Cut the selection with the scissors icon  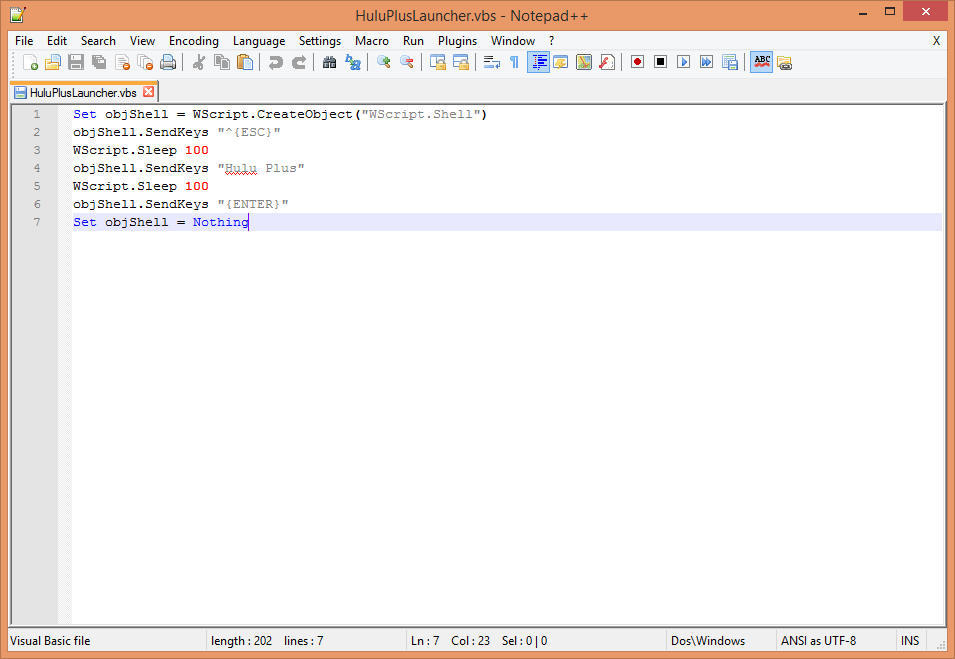(x=199, y=62)
